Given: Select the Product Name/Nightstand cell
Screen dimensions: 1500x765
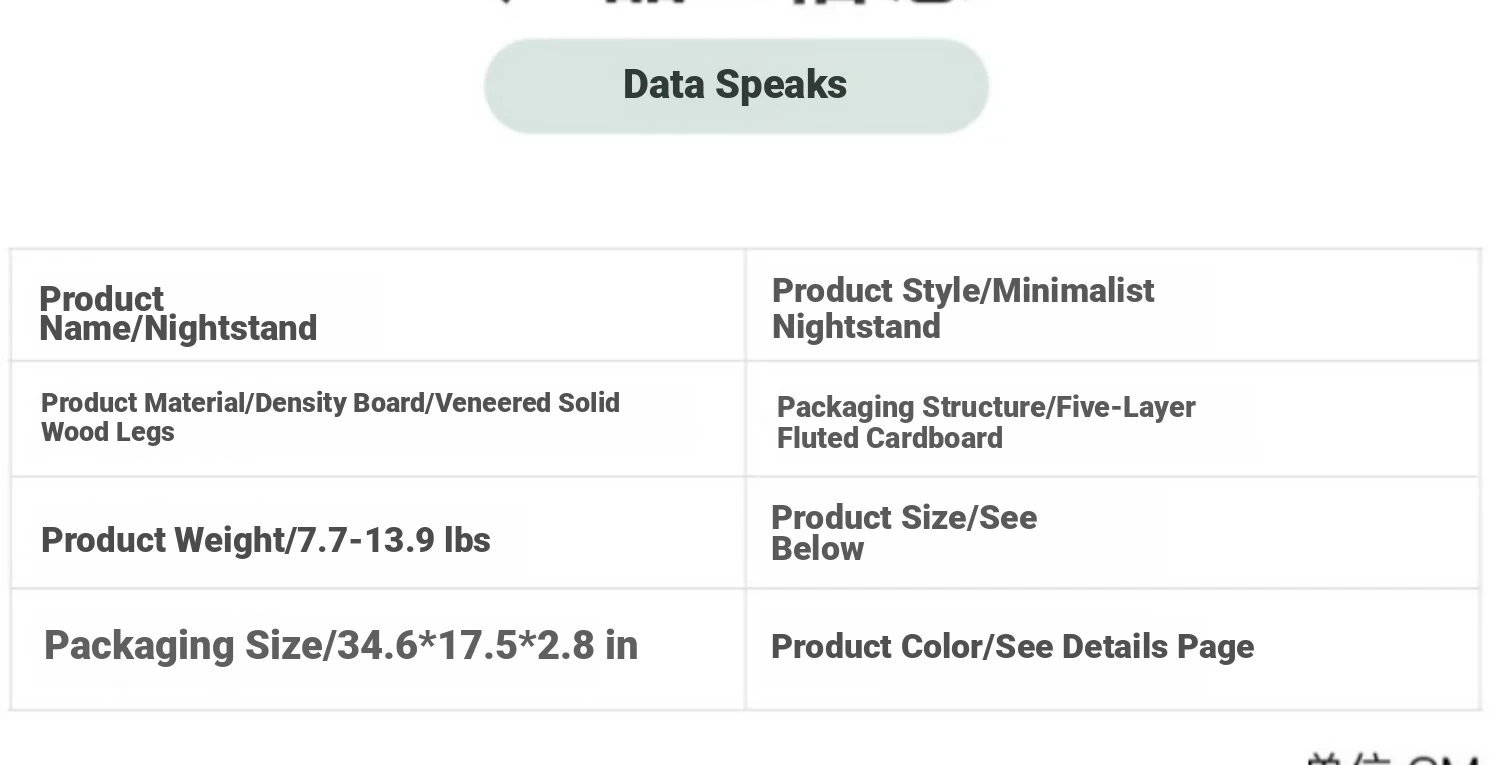Looking at the screenshot, I should coord(378,305).
